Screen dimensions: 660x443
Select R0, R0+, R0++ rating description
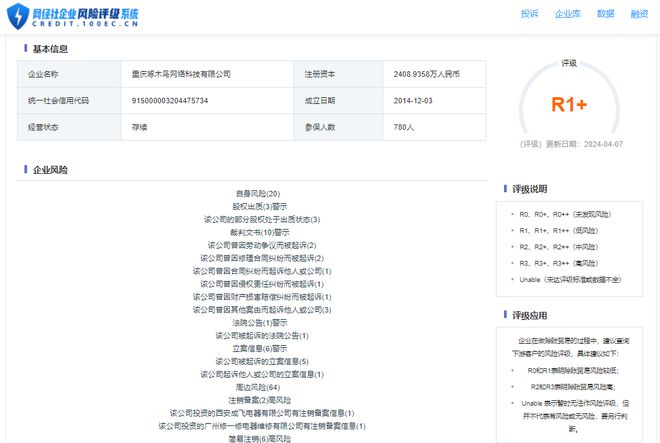(x=565, y=214)
